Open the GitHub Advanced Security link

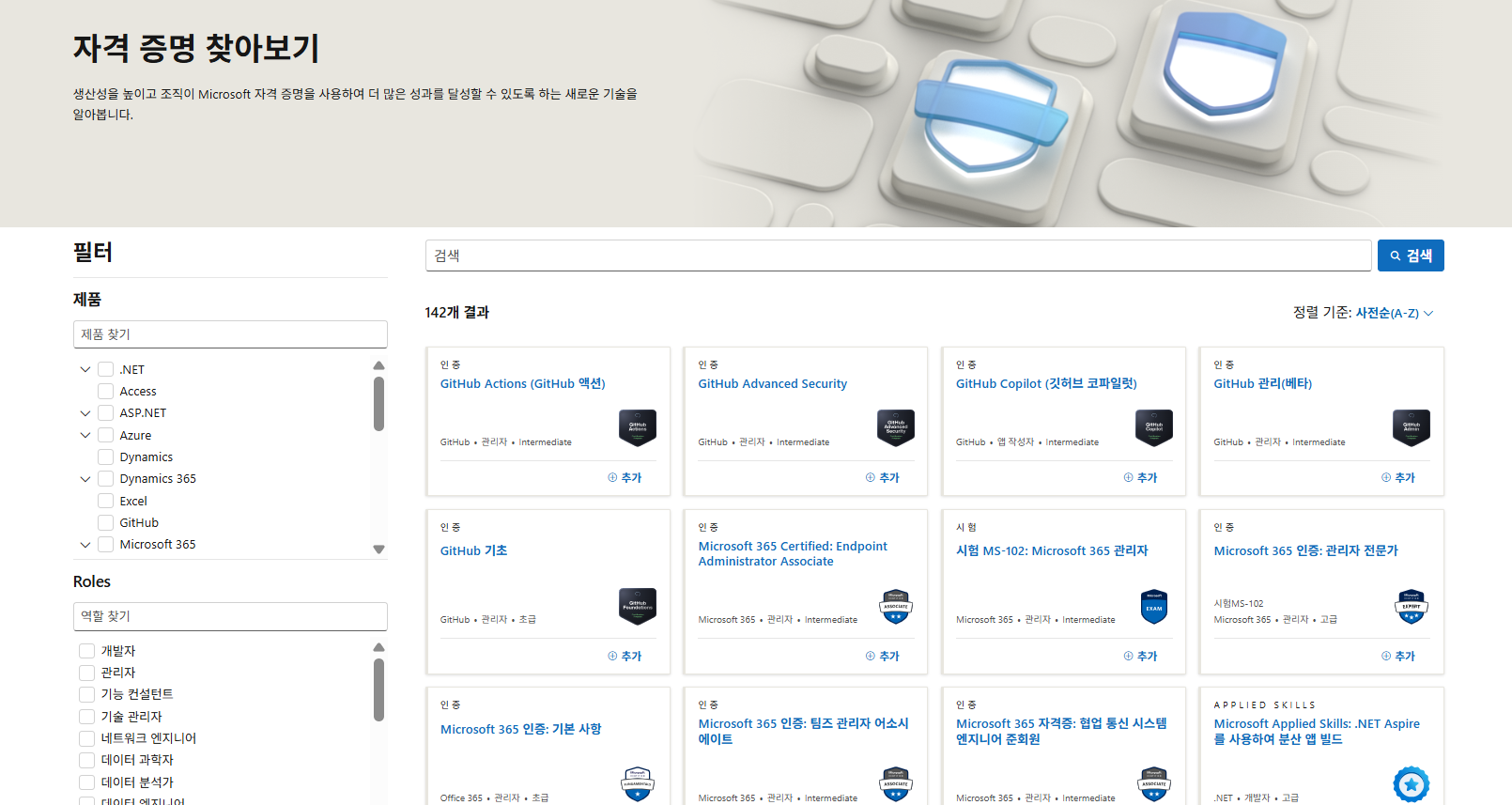pos(773,383)
